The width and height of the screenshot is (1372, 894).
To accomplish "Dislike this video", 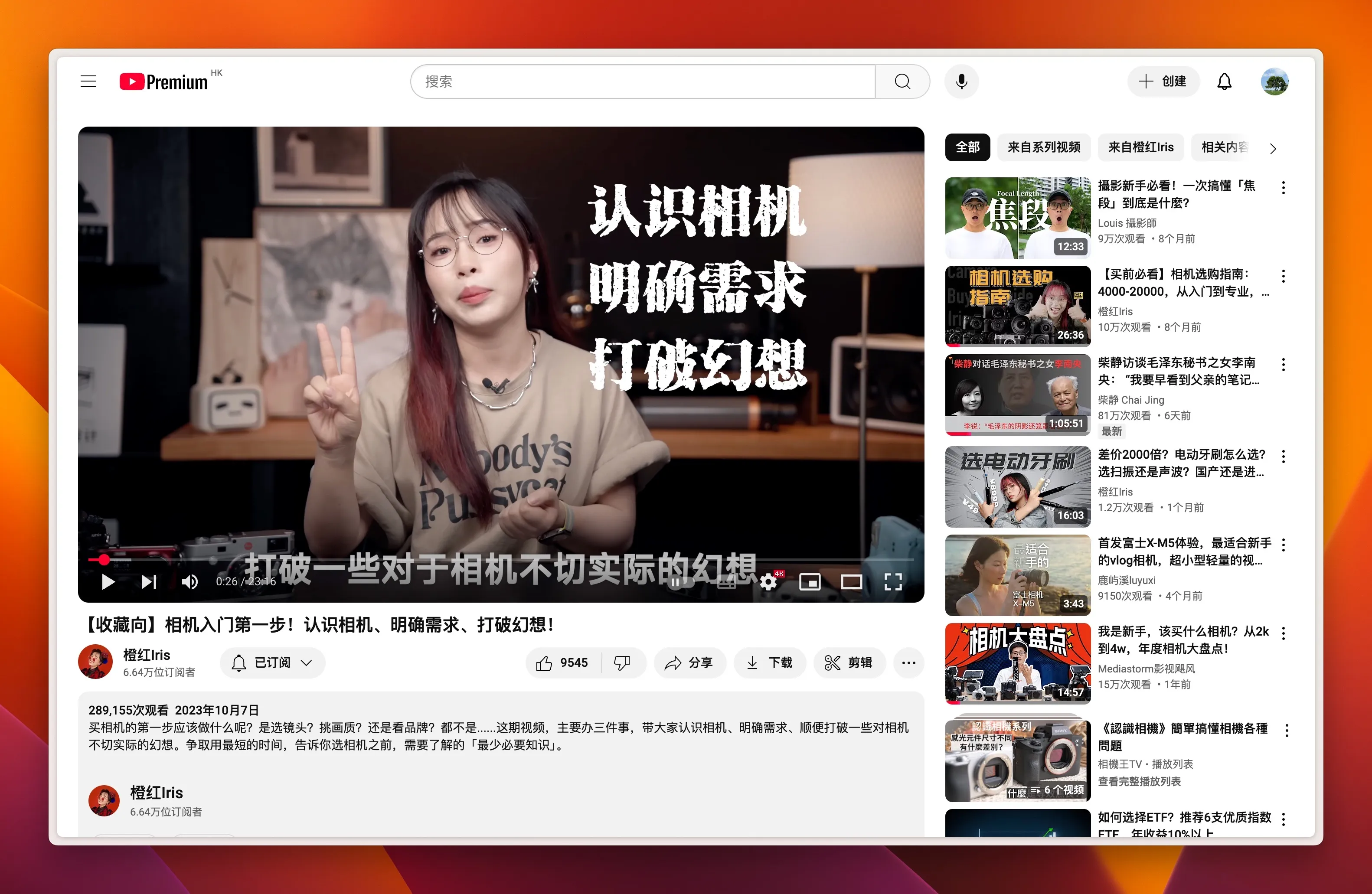I will tap(622, 663).
